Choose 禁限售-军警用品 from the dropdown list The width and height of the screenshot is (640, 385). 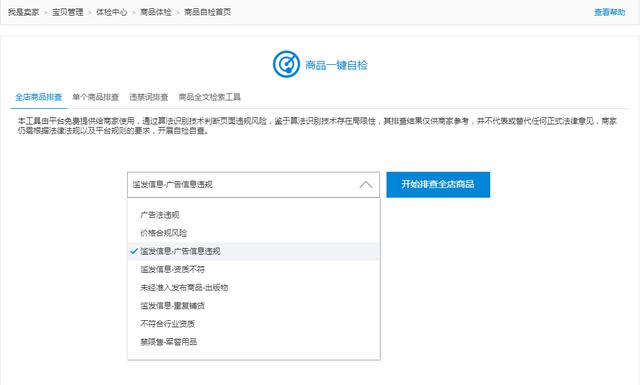(169, 342)
